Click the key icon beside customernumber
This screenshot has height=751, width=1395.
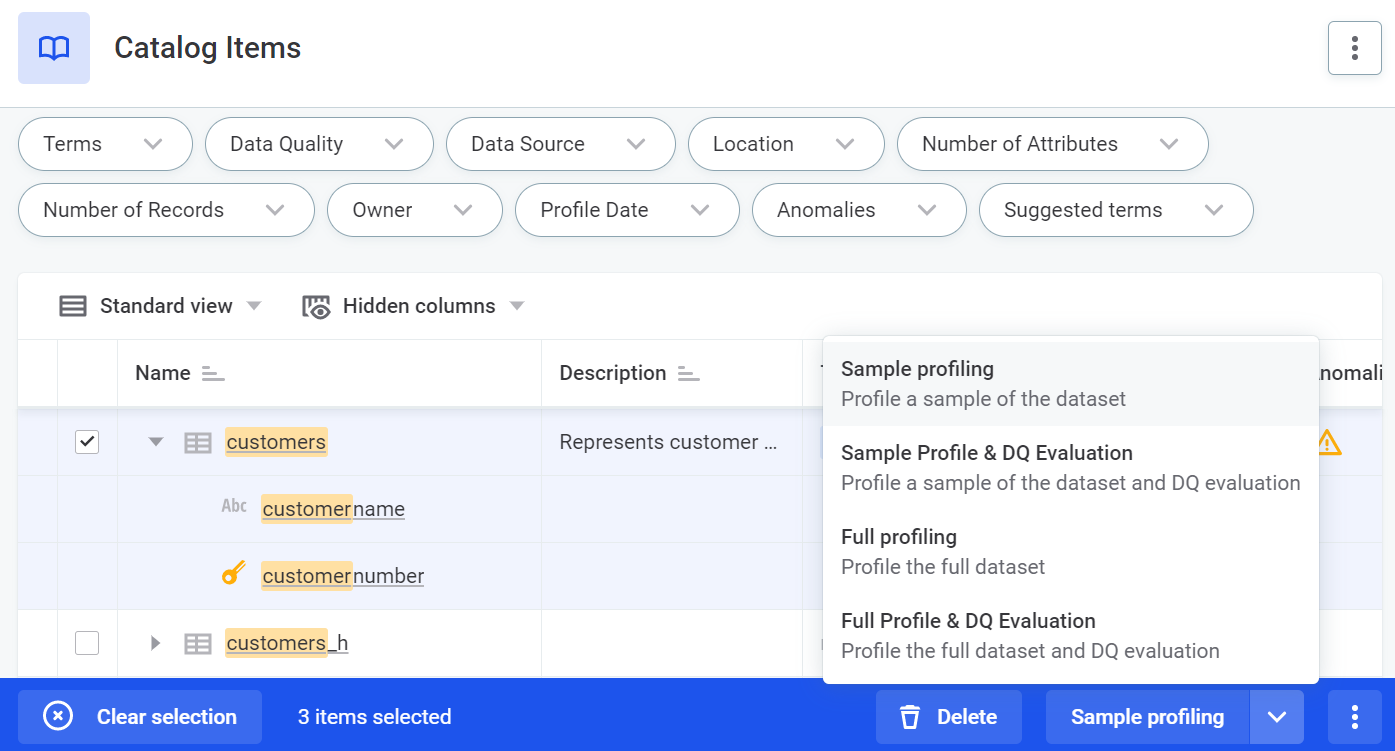point(233,574)
